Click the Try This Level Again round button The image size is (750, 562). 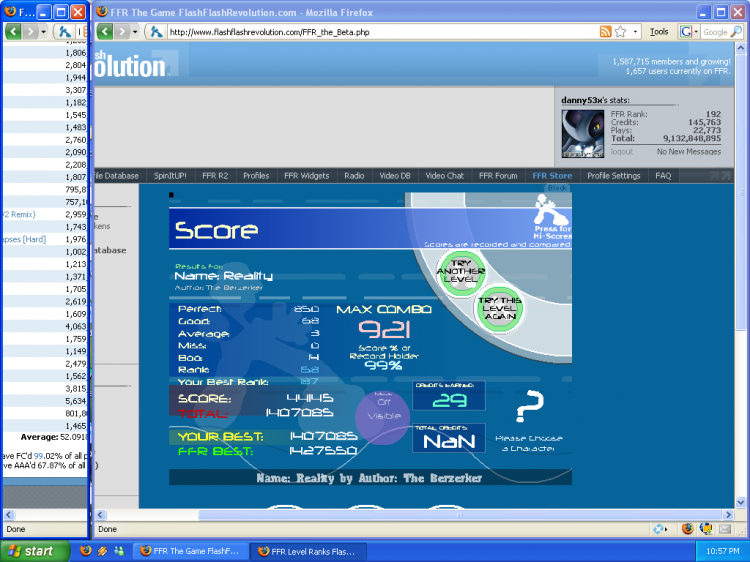tap(500, 309)
